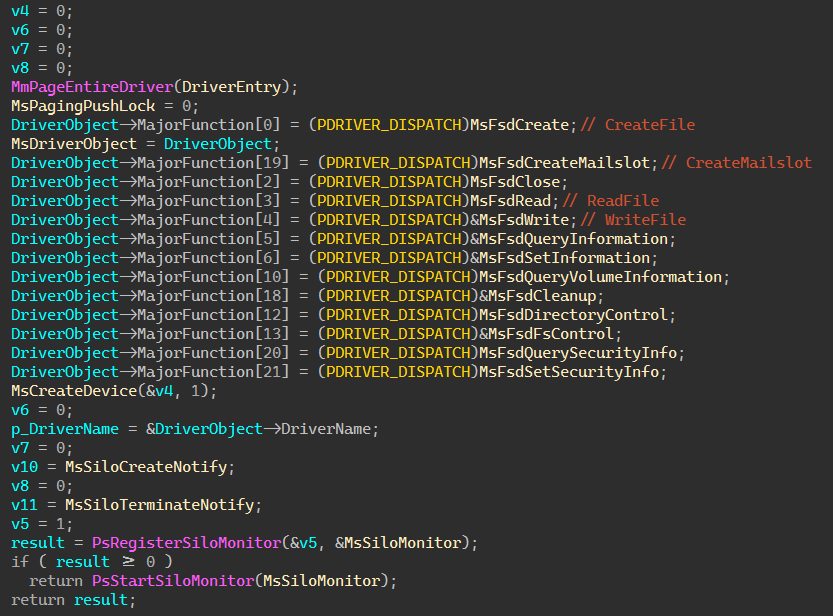Screen dimensions: 833x616
Task: Click the PsRegisterSiloMonitor function call
Action: (x=185, y=543)
